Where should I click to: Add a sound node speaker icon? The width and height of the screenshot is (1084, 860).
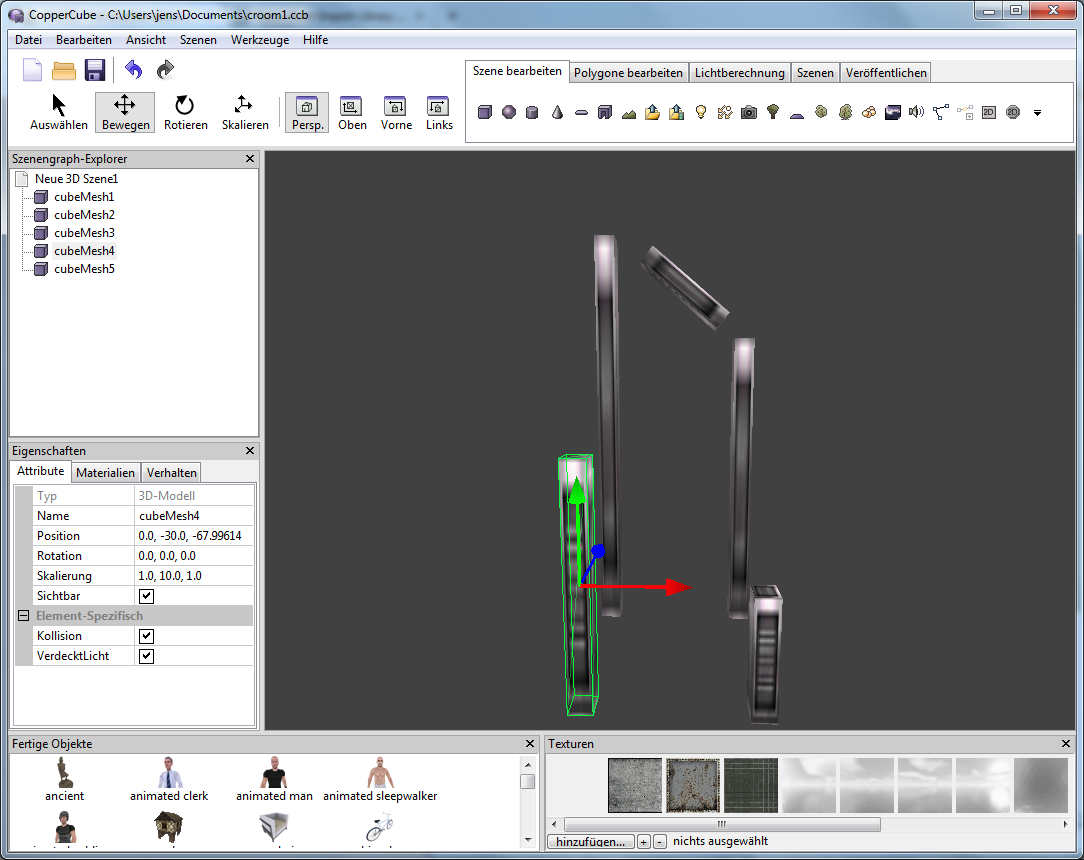tap(916, 112)
